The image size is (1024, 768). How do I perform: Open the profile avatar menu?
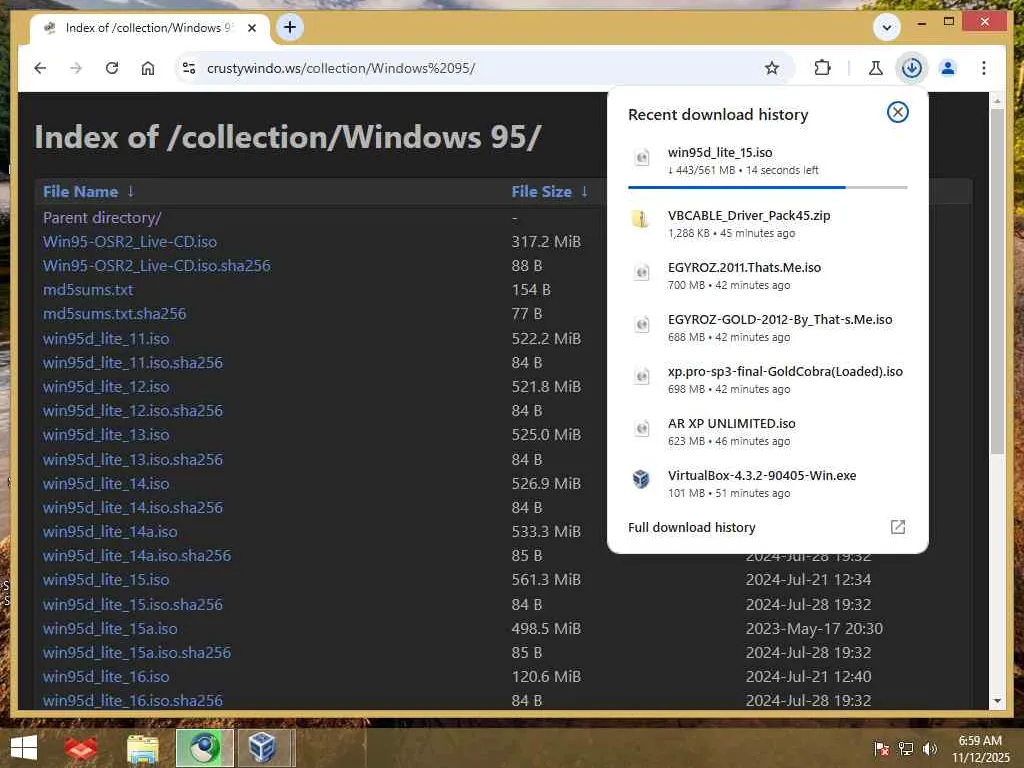948,68
